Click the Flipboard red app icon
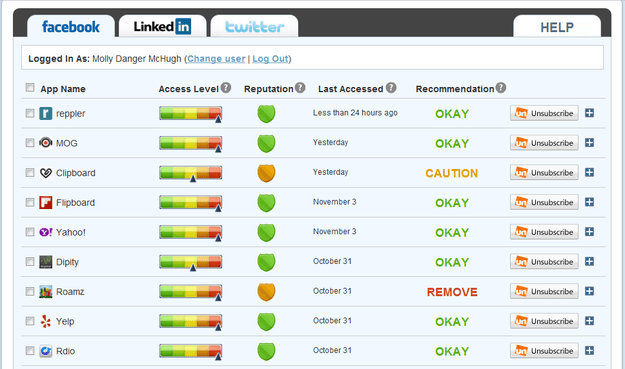Image resolution: width=625 pixels, height=369 pixels. click(x=46, y=202)
